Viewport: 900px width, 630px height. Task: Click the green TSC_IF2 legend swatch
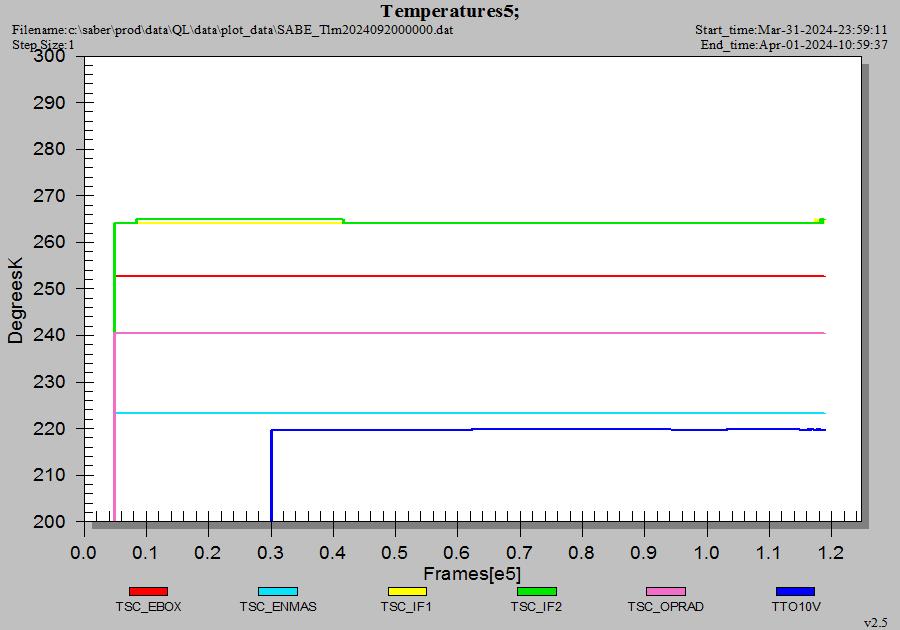[537, 591]
